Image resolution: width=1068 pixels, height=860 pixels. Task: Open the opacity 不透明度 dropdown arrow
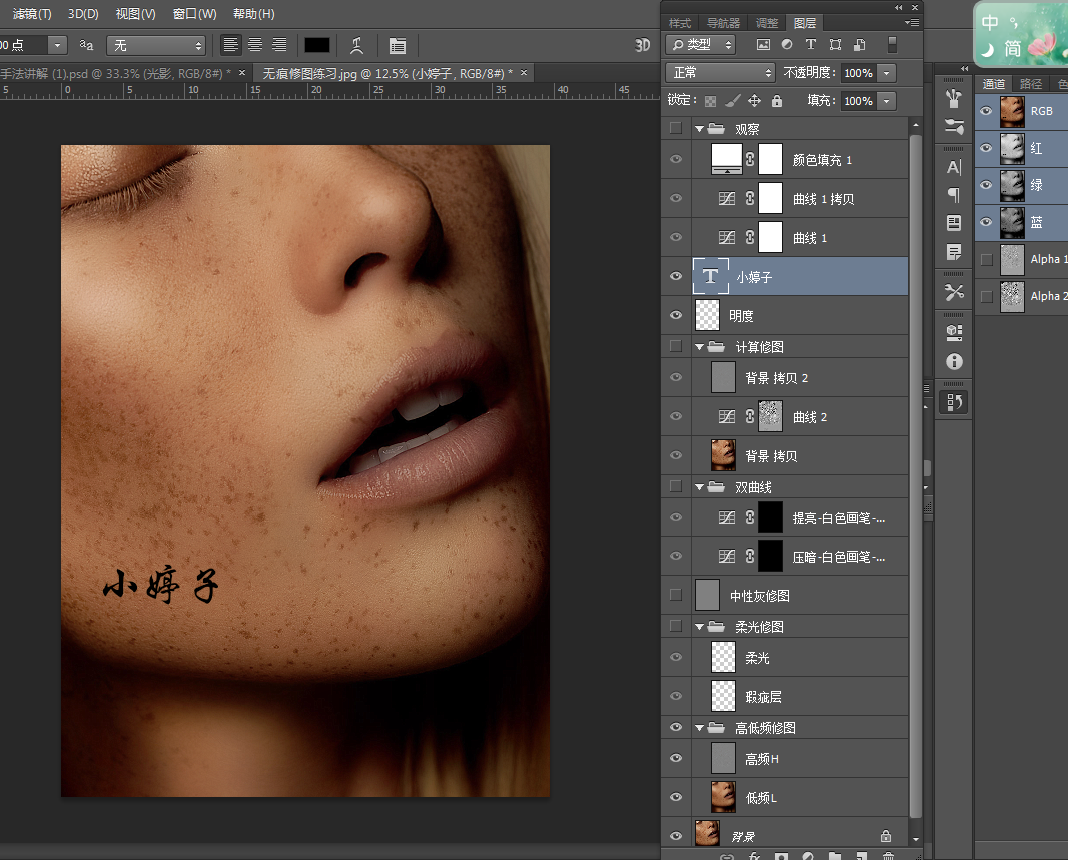[x=886, y=73]
